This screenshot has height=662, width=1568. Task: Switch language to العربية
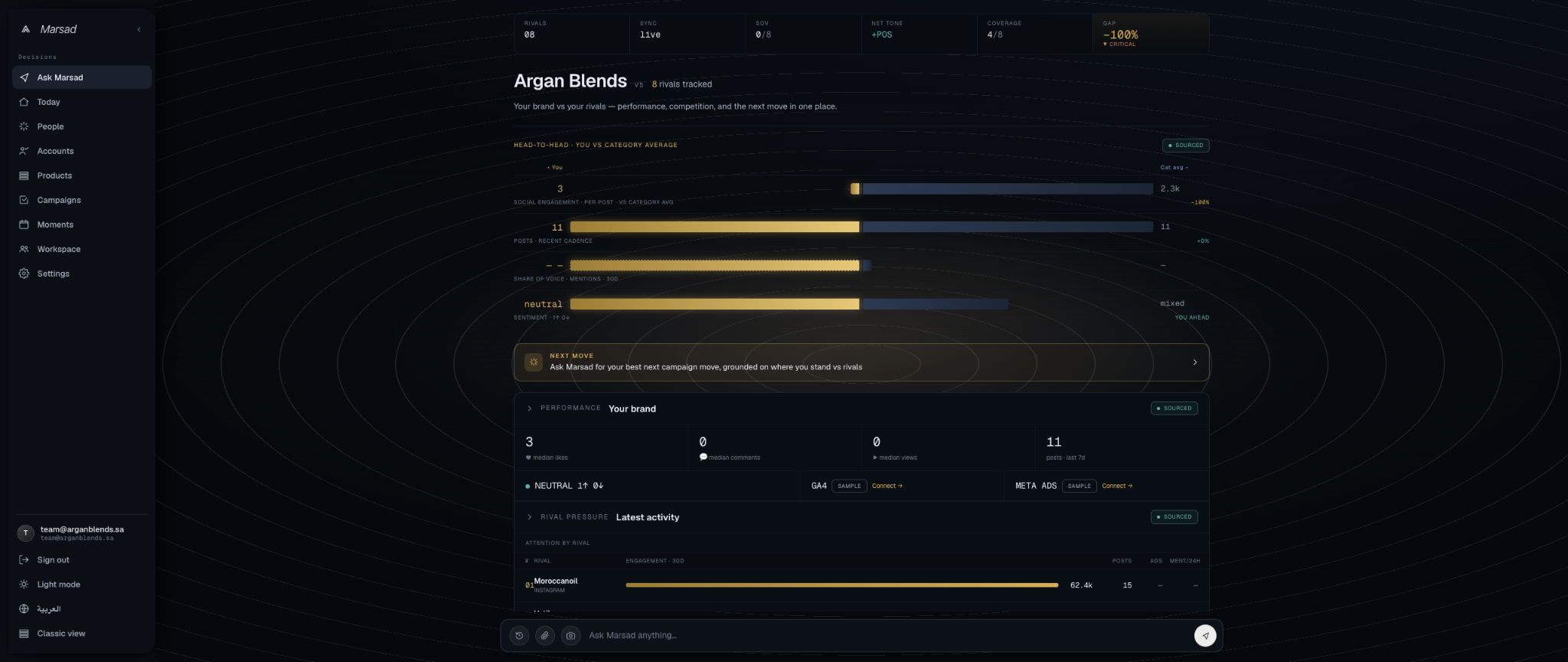pos(82,609)
